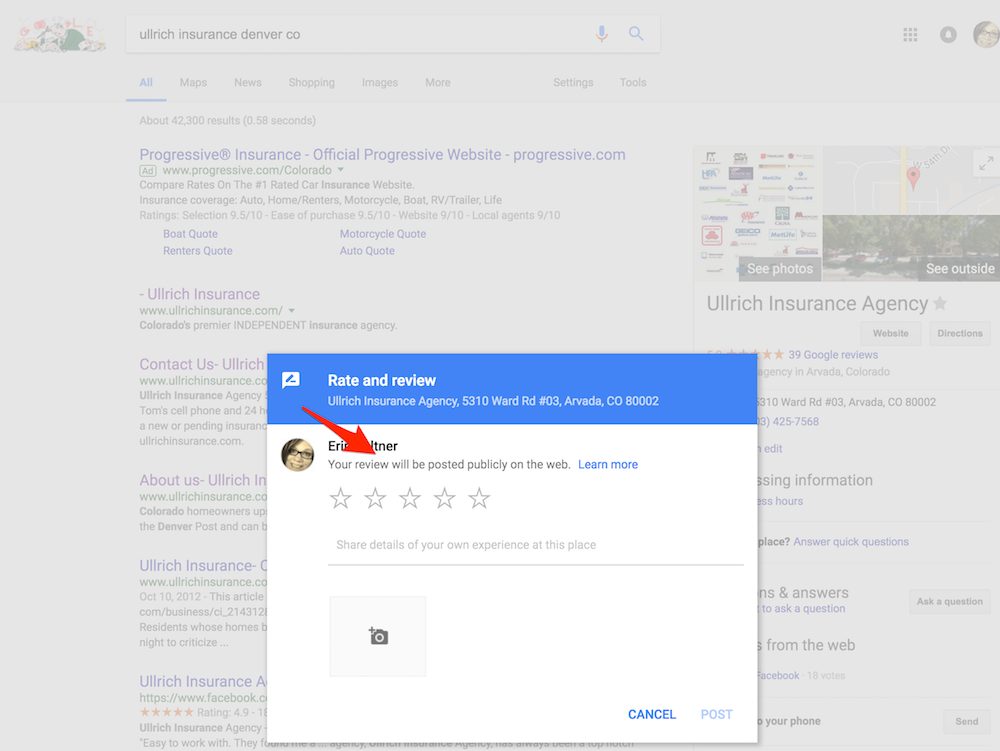Screen dimensions: 1000x751
Task: Open the '- Ullrich Insurance' search result
Action: (x=200, y=294)
